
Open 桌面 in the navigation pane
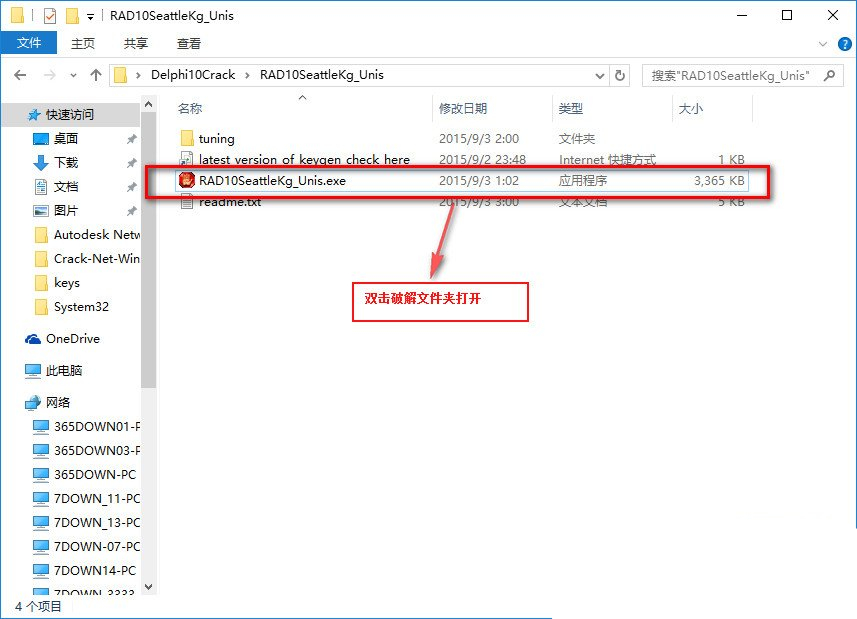click(x=66, y=139)
